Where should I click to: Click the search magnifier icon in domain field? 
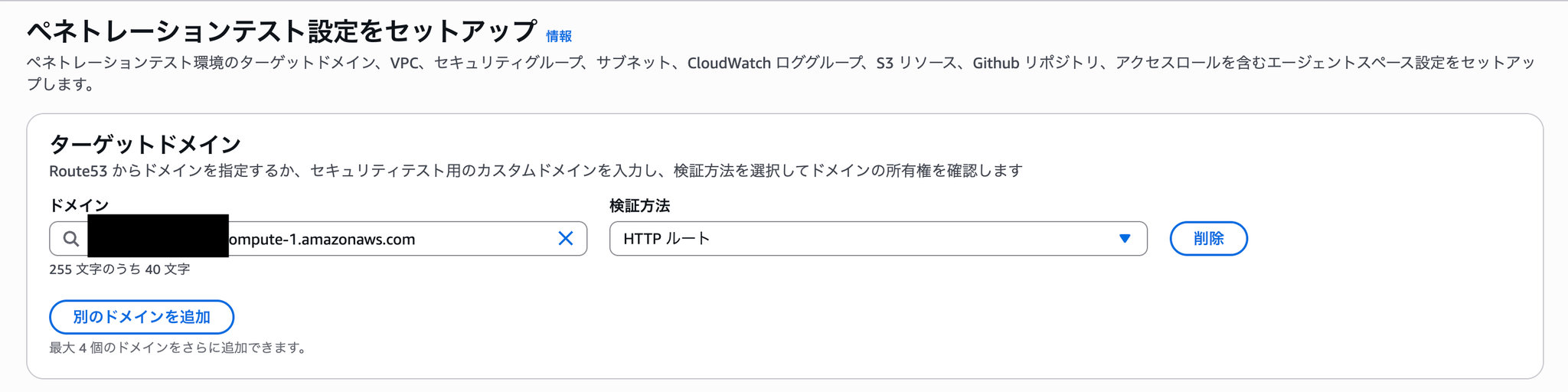(x=71, y=239)
